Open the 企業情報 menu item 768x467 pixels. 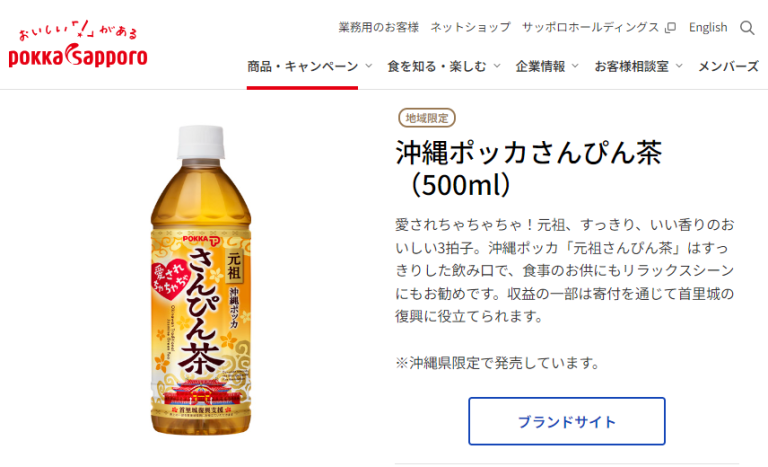point(540,66)
